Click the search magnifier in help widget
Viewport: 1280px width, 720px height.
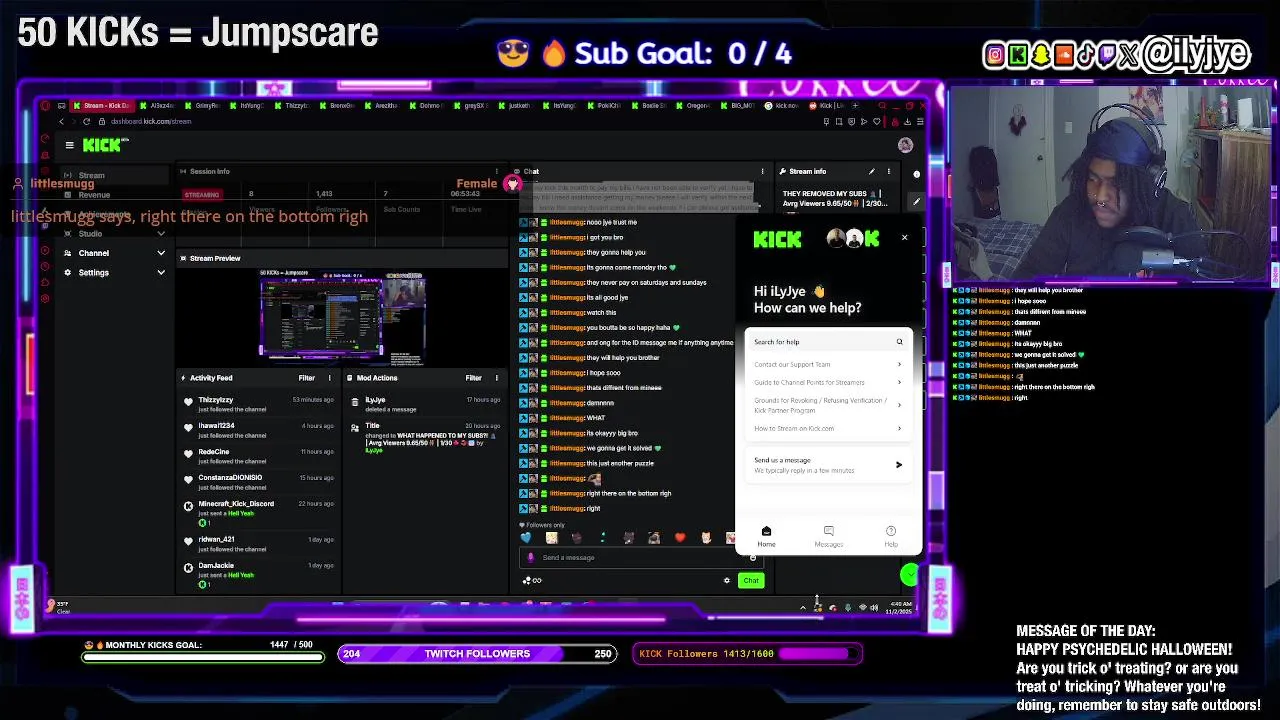[x=899, y=342]
